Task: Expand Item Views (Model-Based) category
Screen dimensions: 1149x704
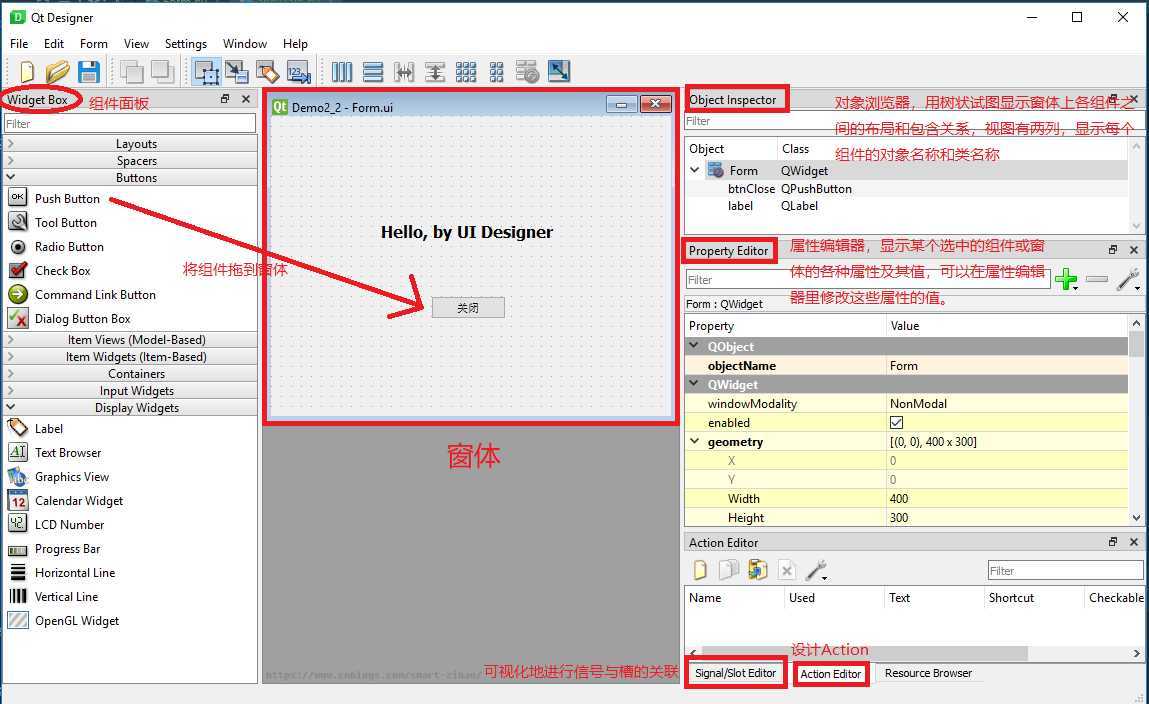Action: [x=10, y=339]
